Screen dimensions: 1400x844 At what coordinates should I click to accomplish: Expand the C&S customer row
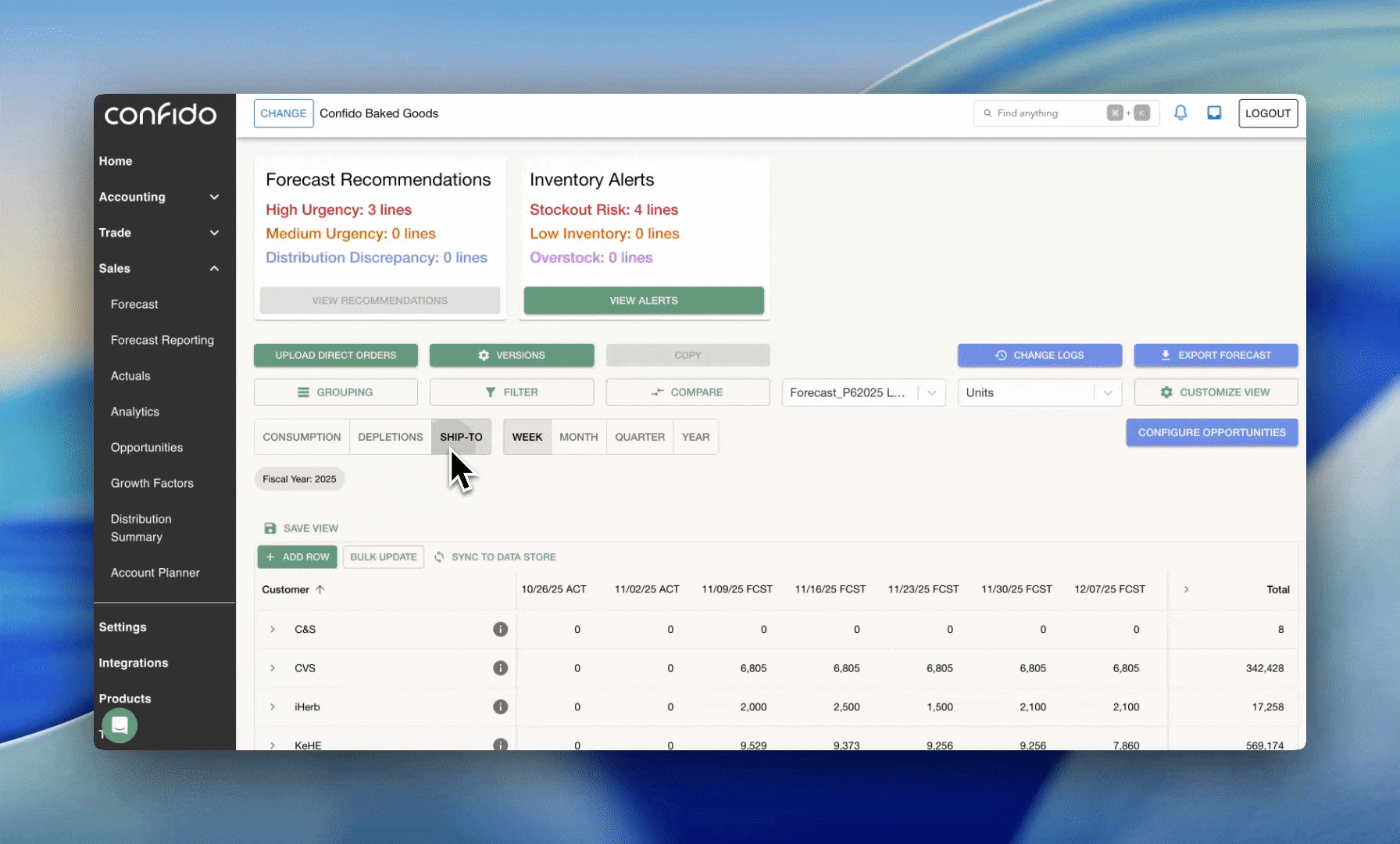click(x=273, y=629)
